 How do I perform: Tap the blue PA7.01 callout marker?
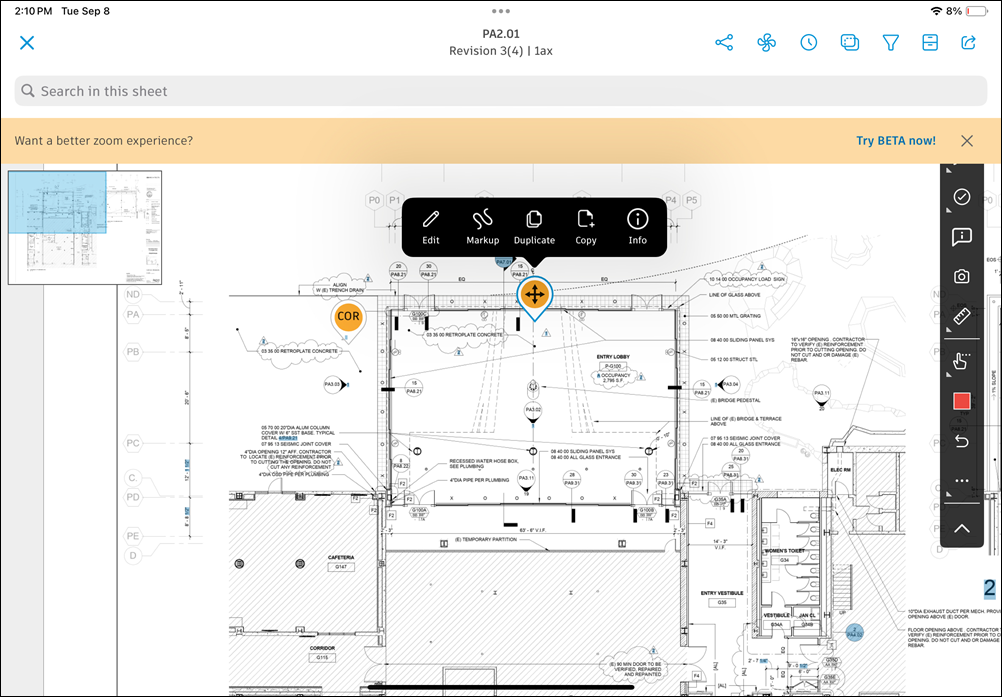coord(504,262)
